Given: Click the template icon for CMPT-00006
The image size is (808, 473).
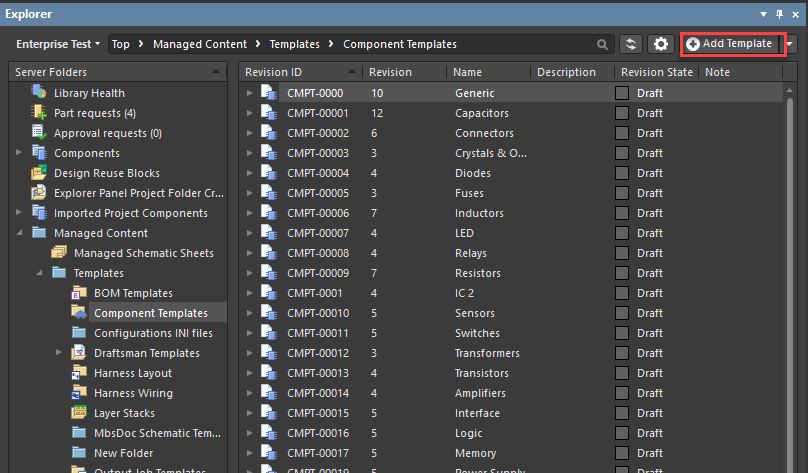Looking at the screenshot, I should point(268,213).
